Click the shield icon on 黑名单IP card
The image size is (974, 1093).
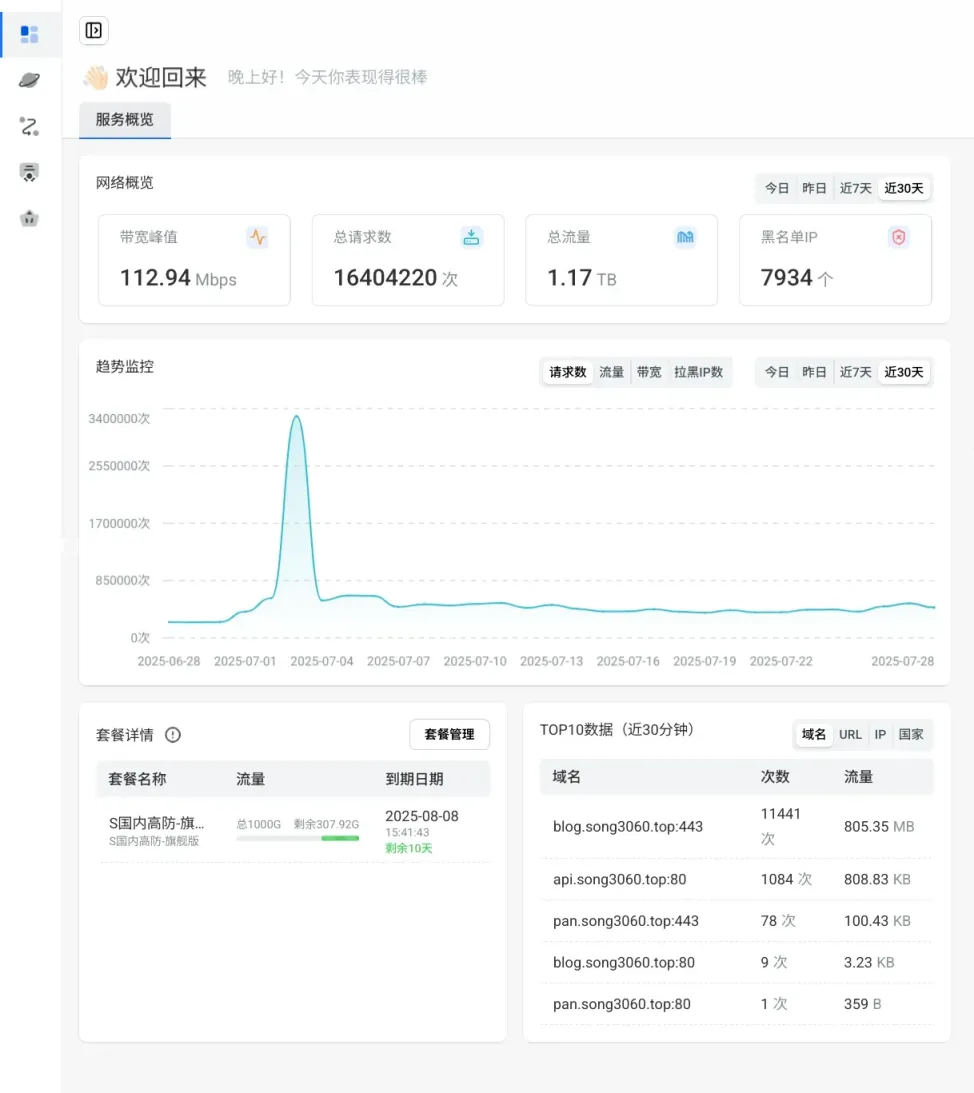click(x=898, y=237)
